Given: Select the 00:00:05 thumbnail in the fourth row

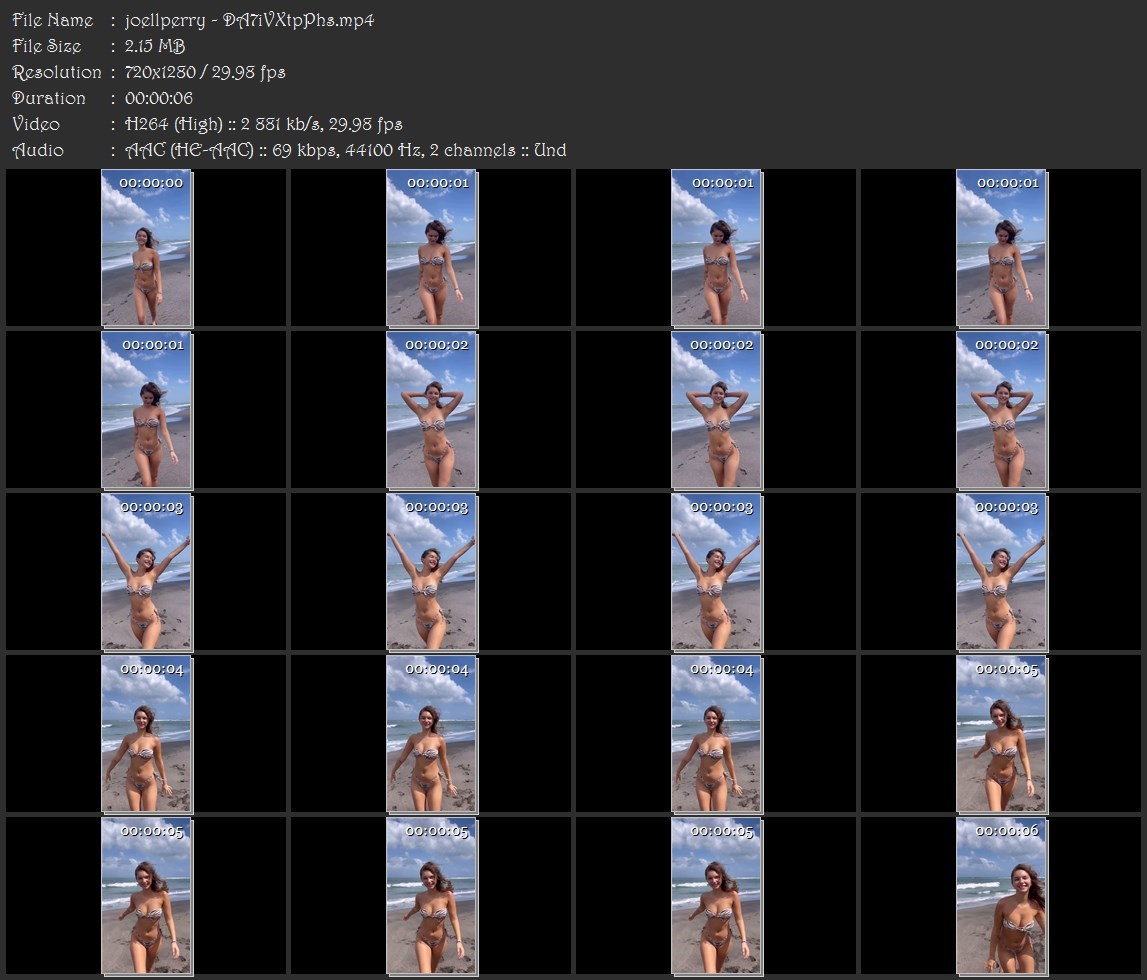Looking at the screenshot, I should [1002, 734].
